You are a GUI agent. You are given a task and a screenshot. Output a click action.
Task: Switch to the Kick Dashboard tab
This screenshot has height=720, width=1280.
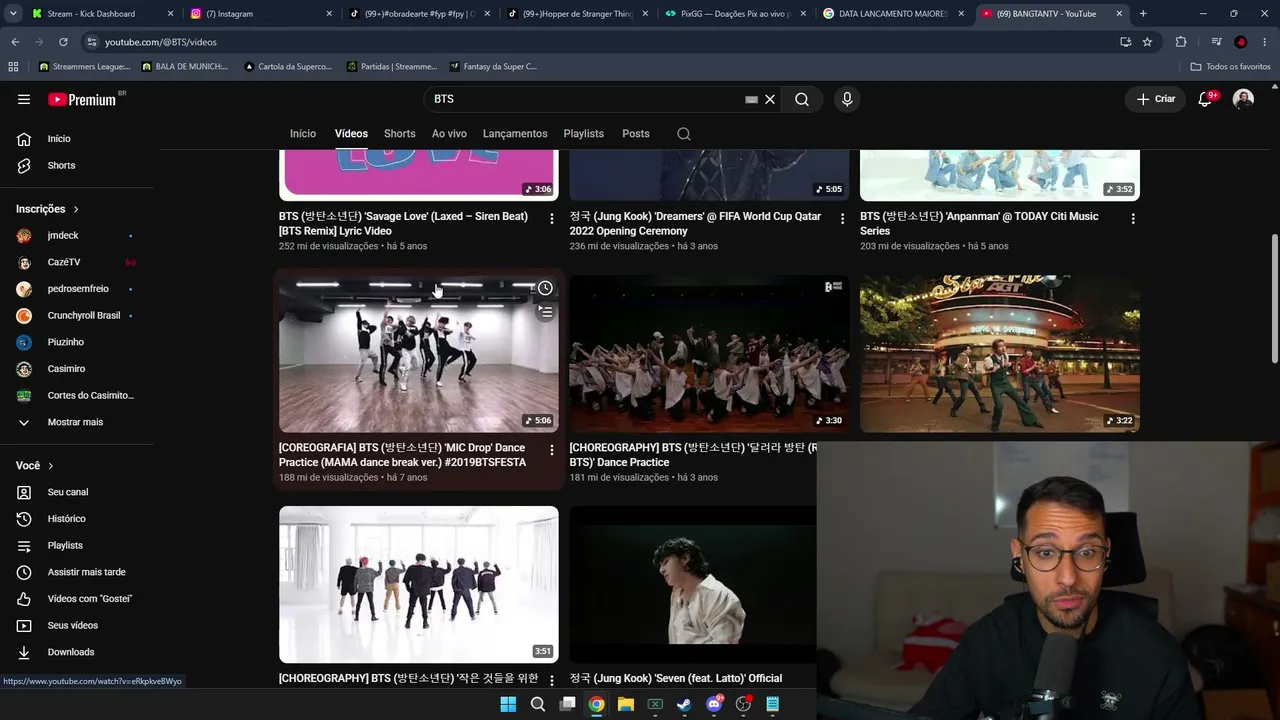100,14
